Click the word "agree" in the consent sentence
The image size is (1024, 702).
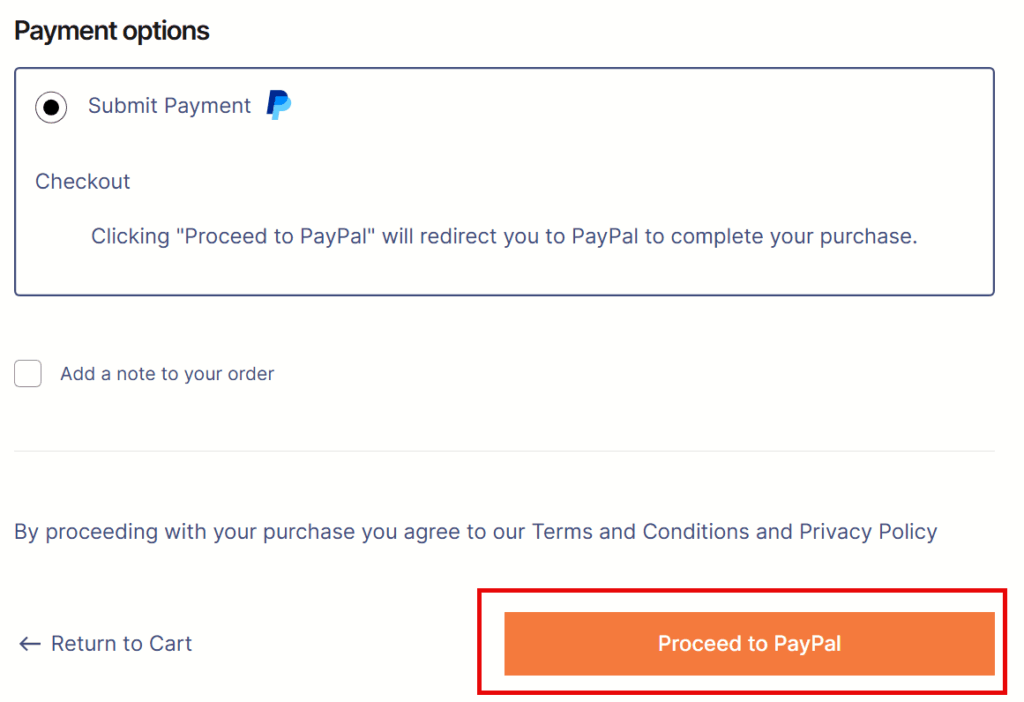coord(432,533)
